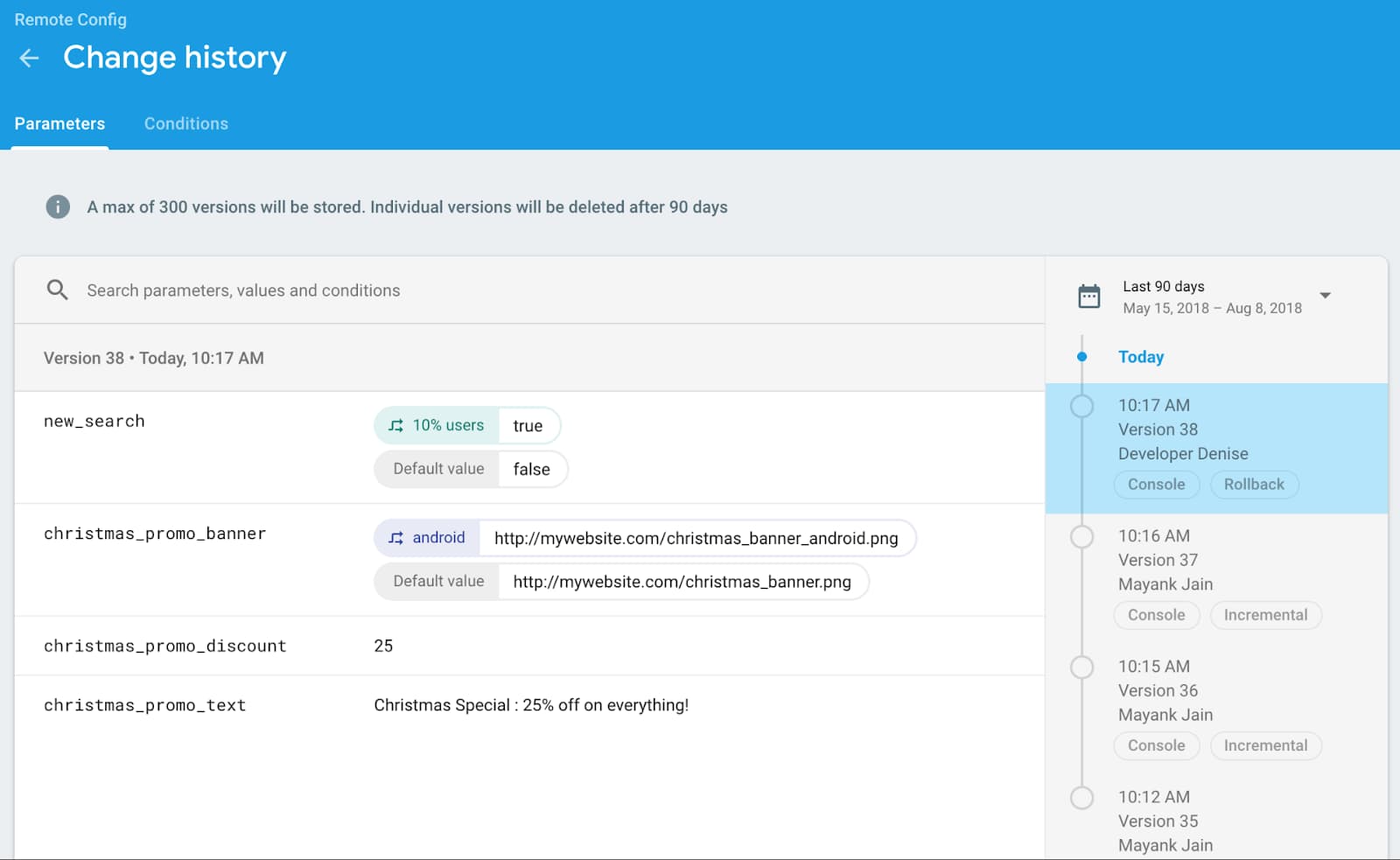This screenshot has height=860, width=1400.
Task: Click the Version 36 label
Action: [x=1158, y=690]
